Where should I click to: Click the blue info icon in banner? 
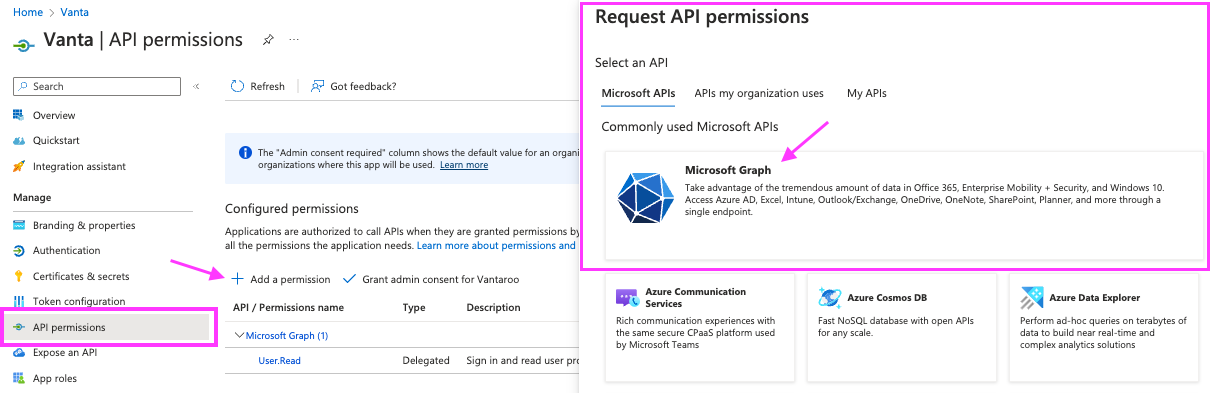(245, 153)
